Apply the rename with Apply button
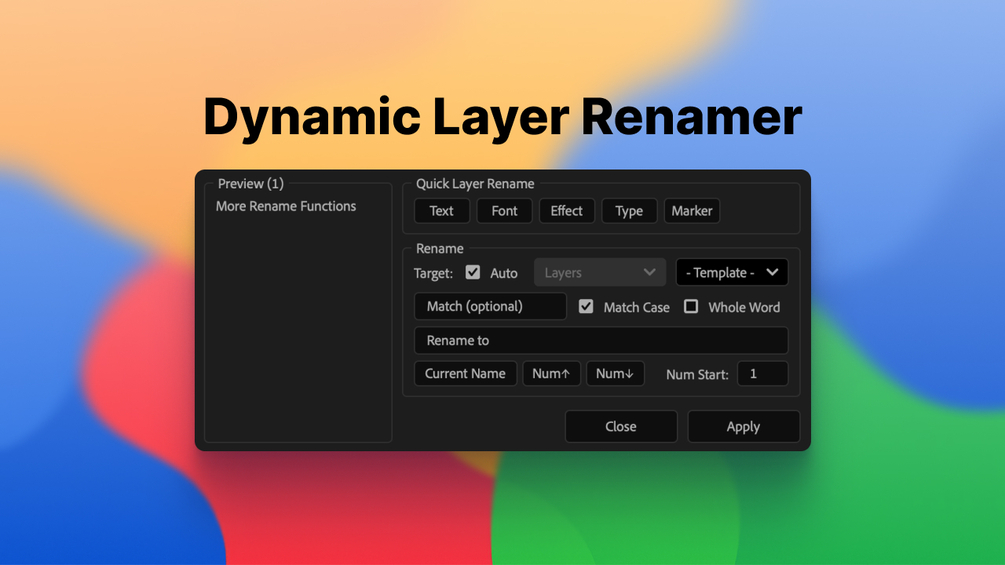 click(743, 427)
